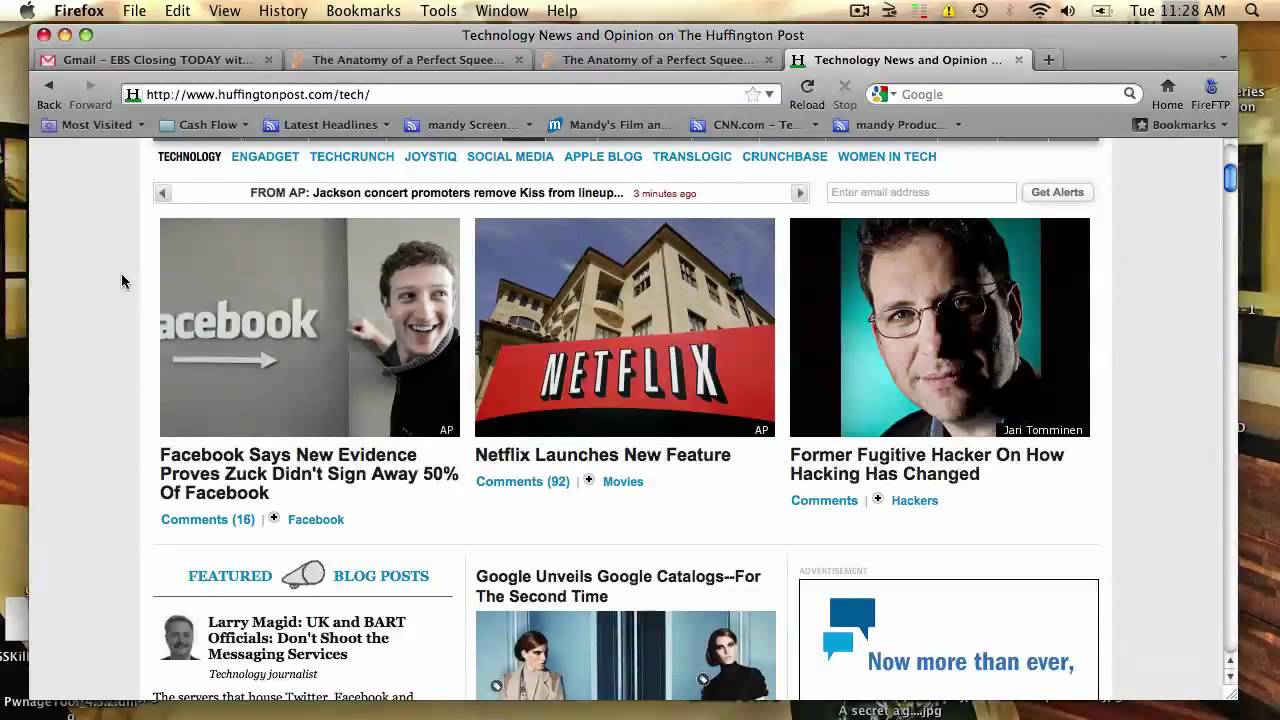Screen dimensions: 1280x720
Task: Expand the mandy Produc feed dropdown
Action: [x=958, y=125]
